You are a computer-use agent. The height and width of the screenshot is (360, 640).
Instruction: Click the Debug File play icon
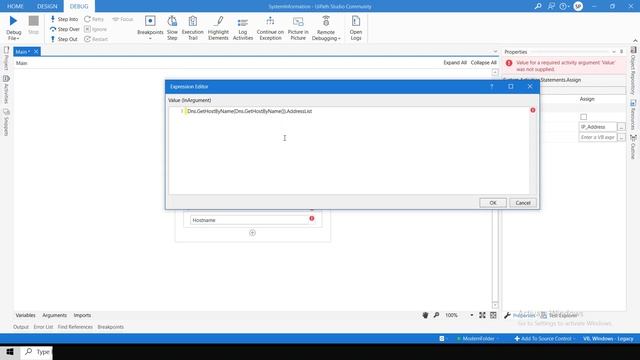point(13,21)
